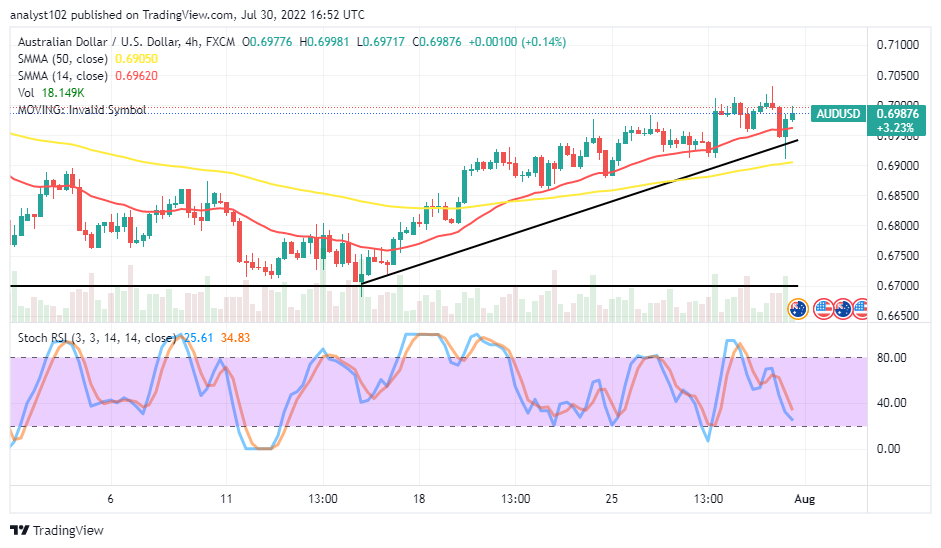Click the yellow SMMA value 0.69050
The width and height of the screenshot is (941, 548).
point(136,59)
